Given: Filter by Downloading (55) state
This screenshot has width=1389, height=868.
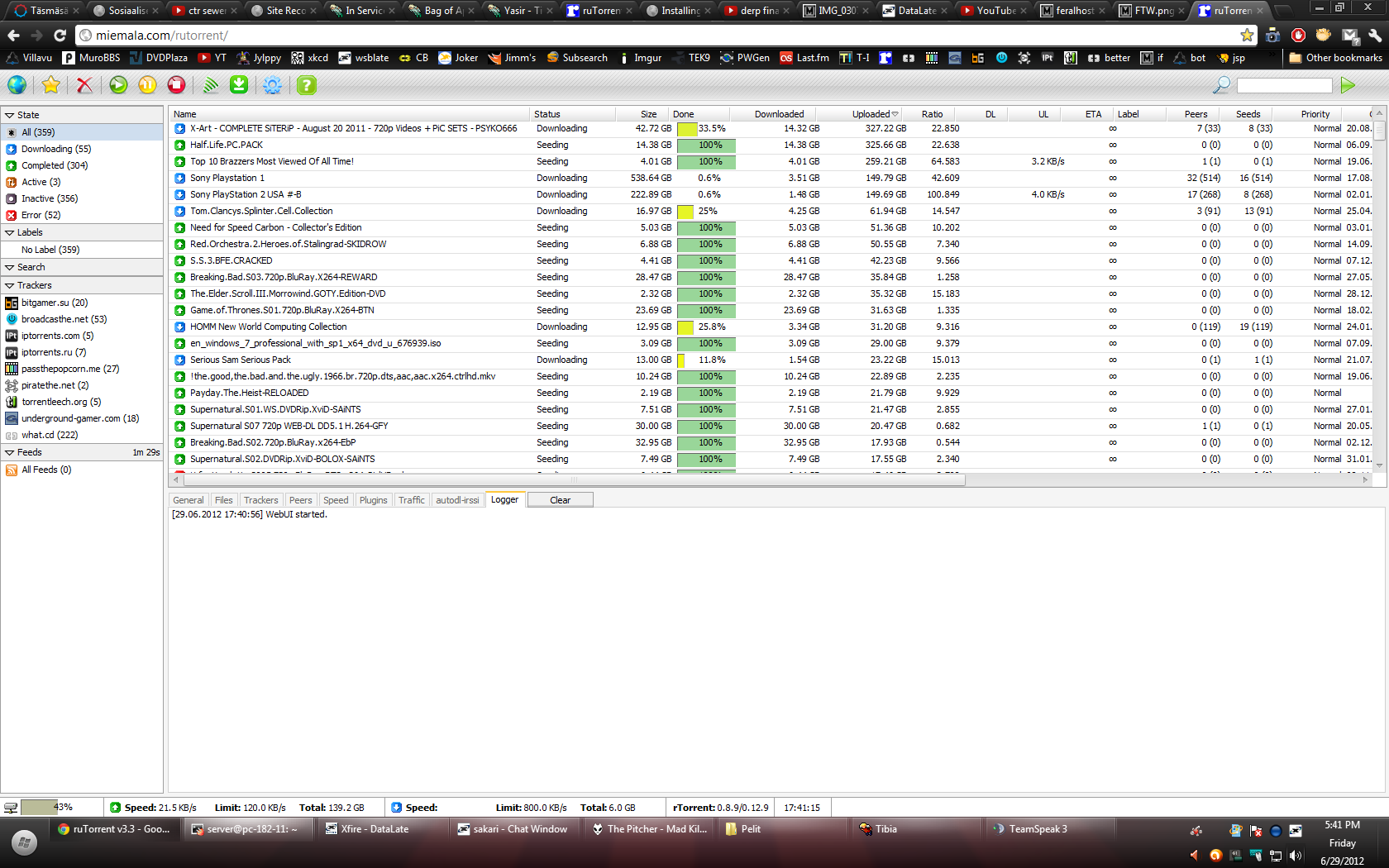Looking at the screenshot, I should (82, 149).
